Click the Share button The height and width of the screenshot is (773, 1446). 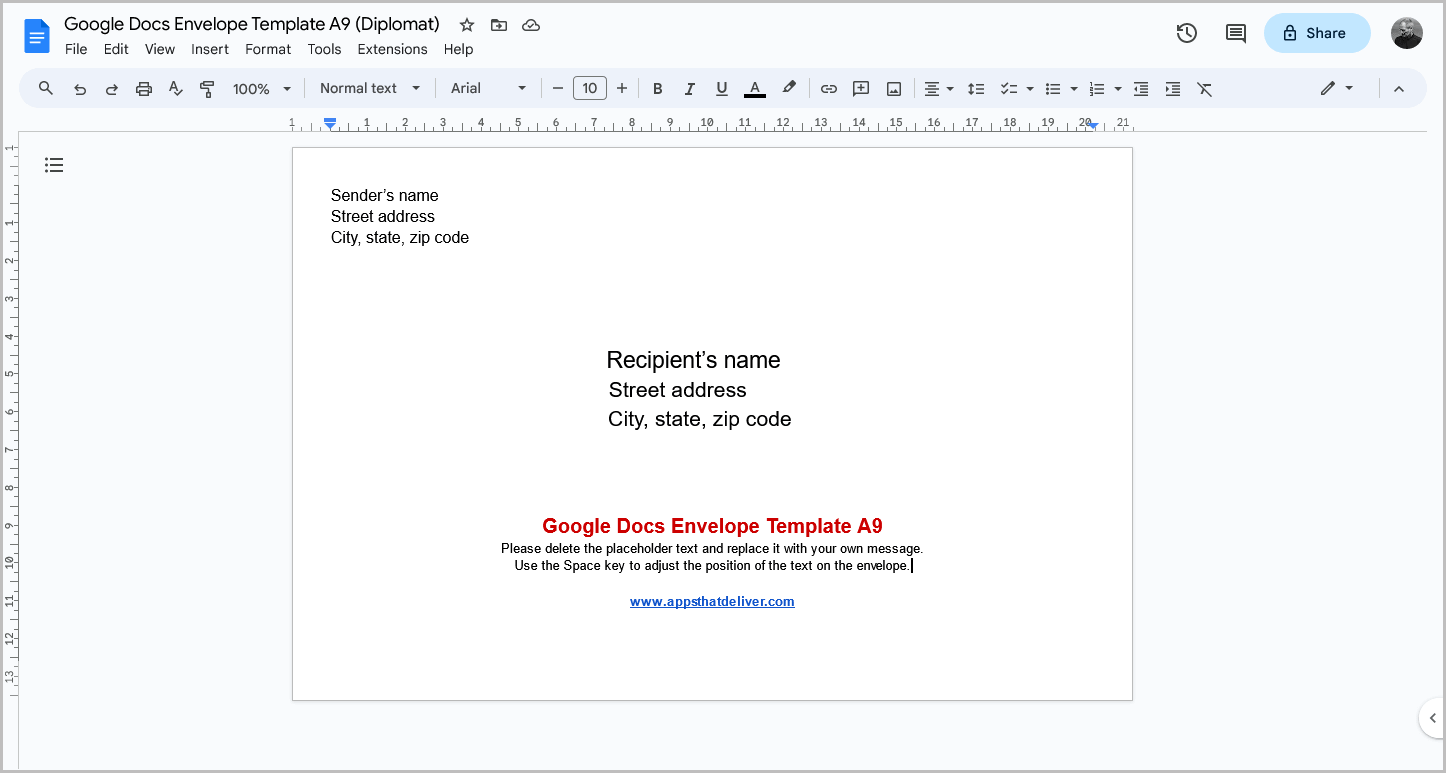point(1316,32)
